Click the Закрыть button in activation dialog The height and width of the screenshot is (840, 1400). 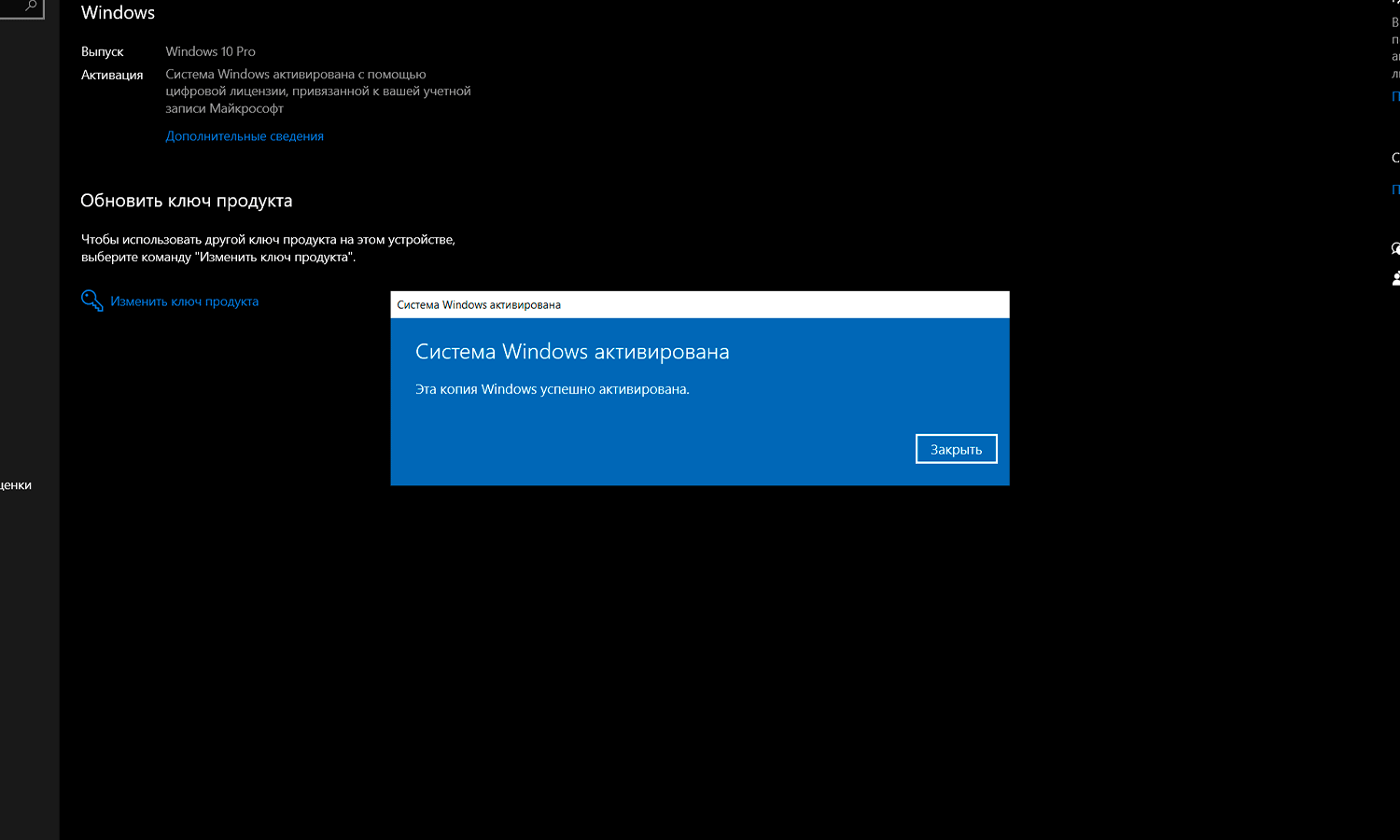pos(956,448)
